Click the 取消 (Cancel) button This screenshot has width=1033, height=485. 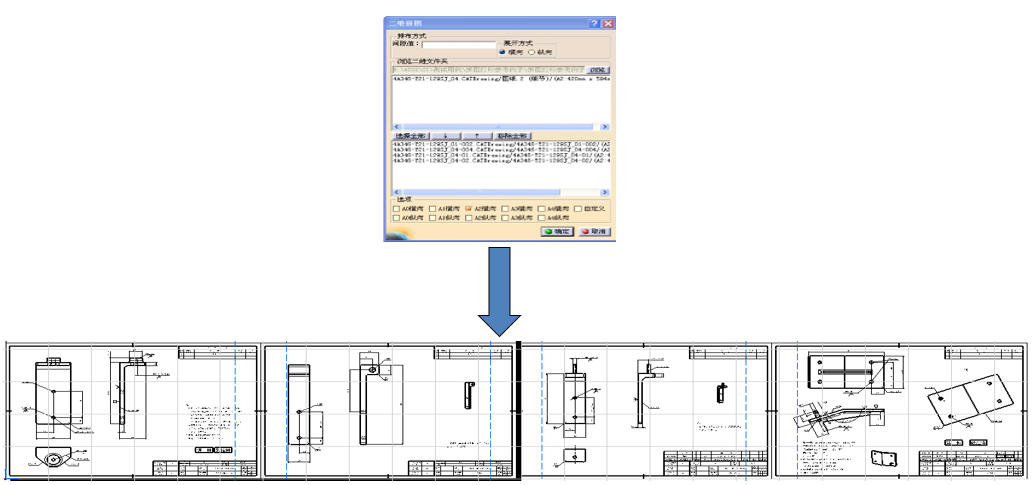592,231
